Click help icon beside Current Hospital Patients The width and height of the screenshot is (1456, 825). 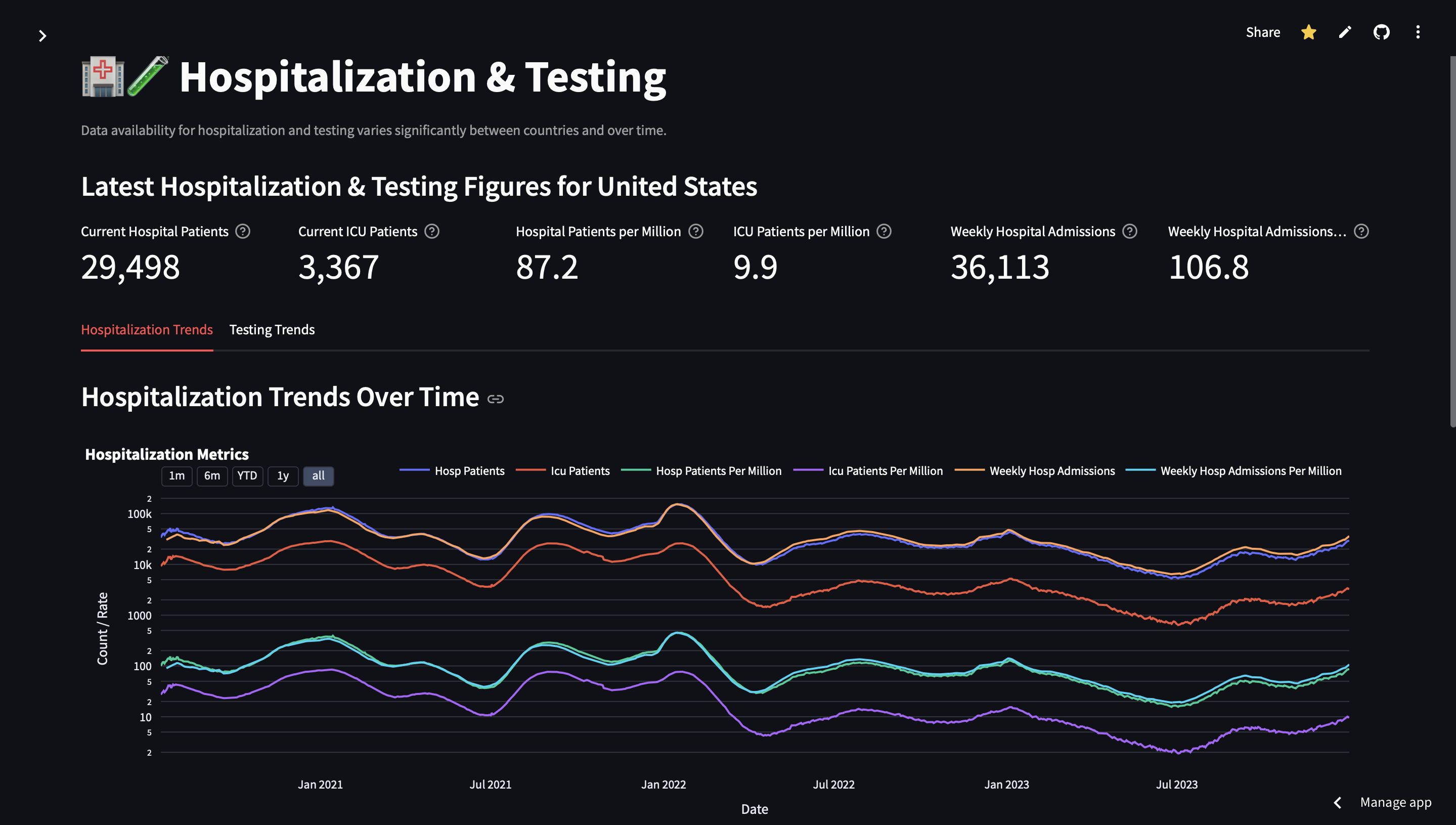point(242,231)
